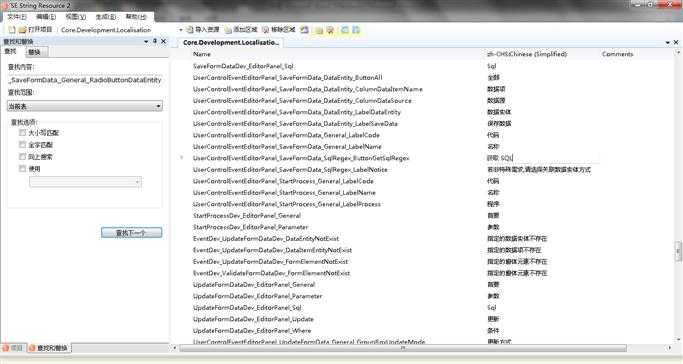683x364 pixels.
Task: Click the toolbar icon right after 移除区域
Action: click(304, 30)
